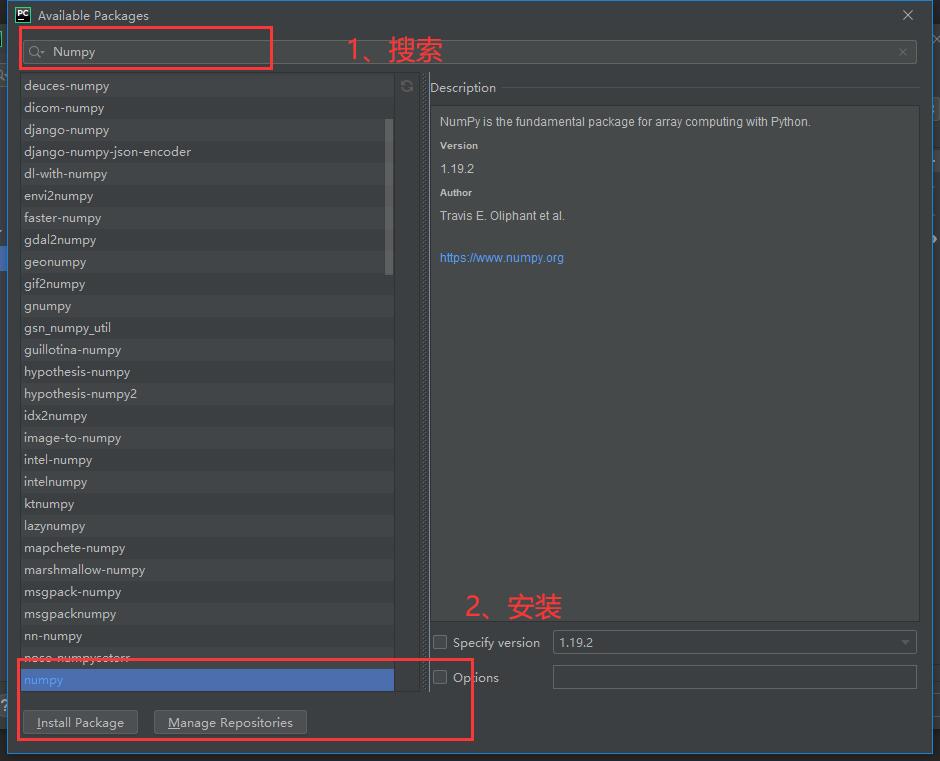
Task: Open the https://www.numpy.org link
Action: pos(502,257)
